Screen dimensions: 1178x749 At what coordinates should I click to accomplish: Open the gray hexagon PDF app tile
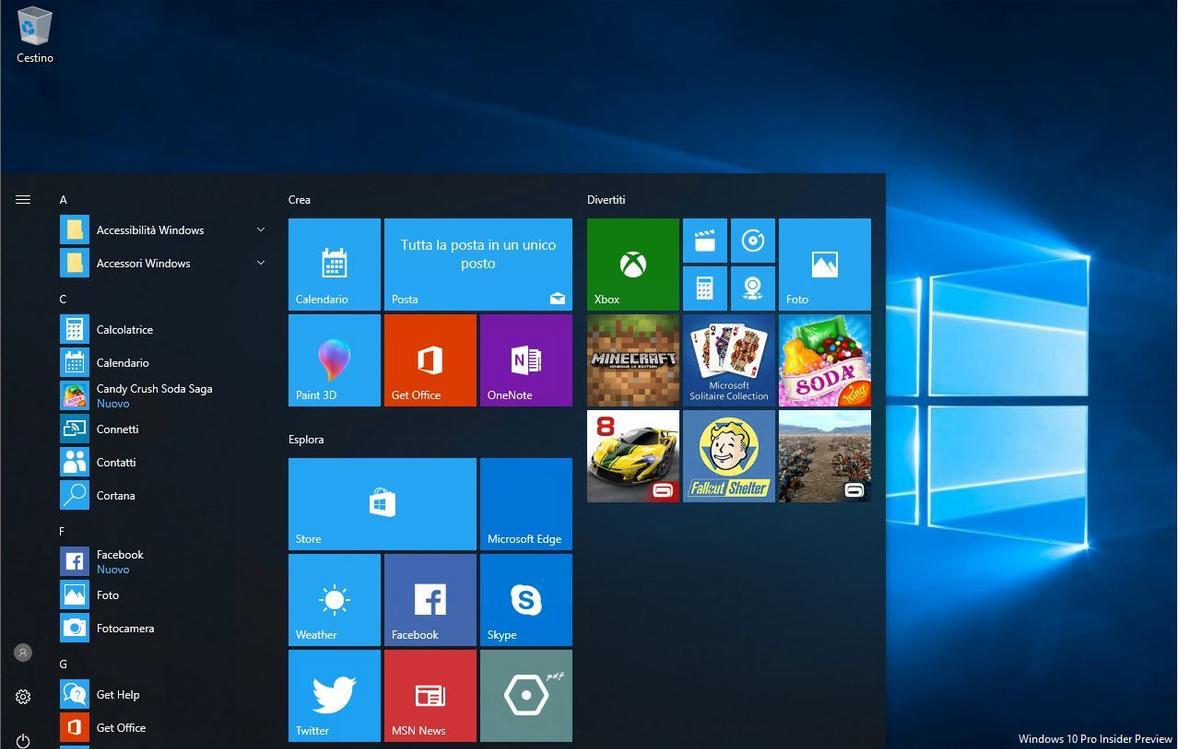tap(526, 696)
